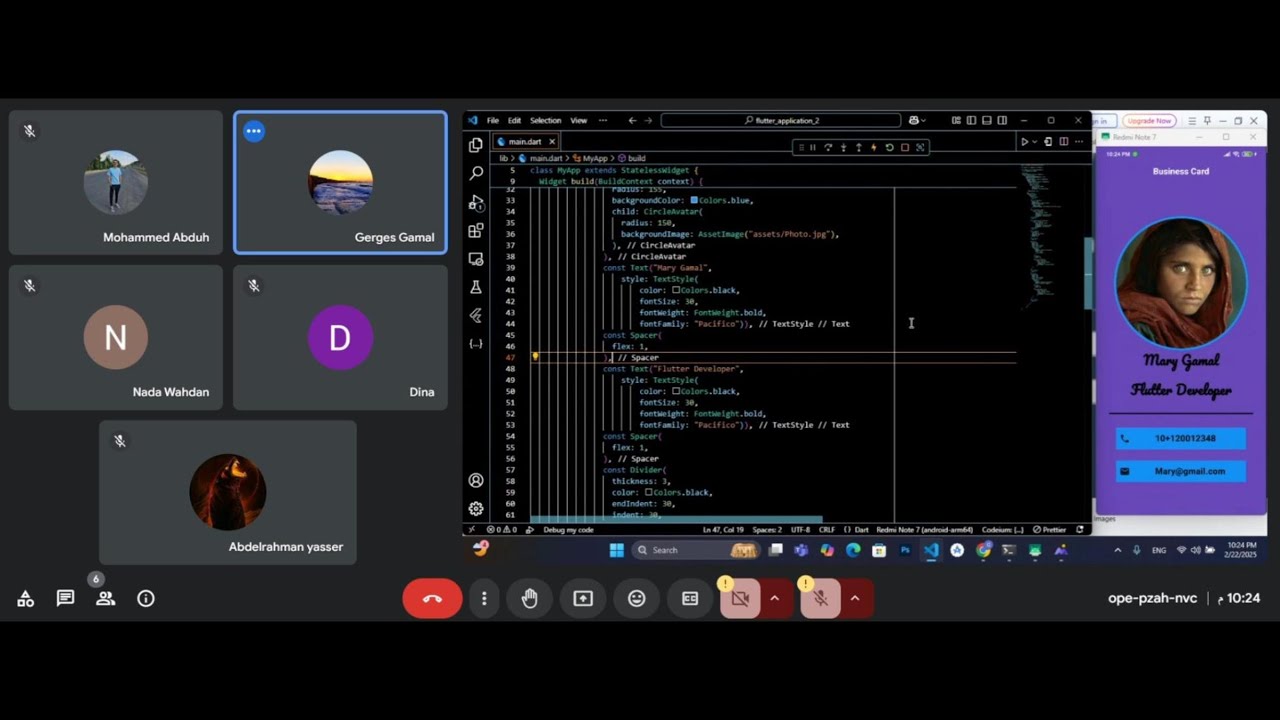1280x720 pixels.
Task: Open the meeting details info icon
Action: (146, 598)
